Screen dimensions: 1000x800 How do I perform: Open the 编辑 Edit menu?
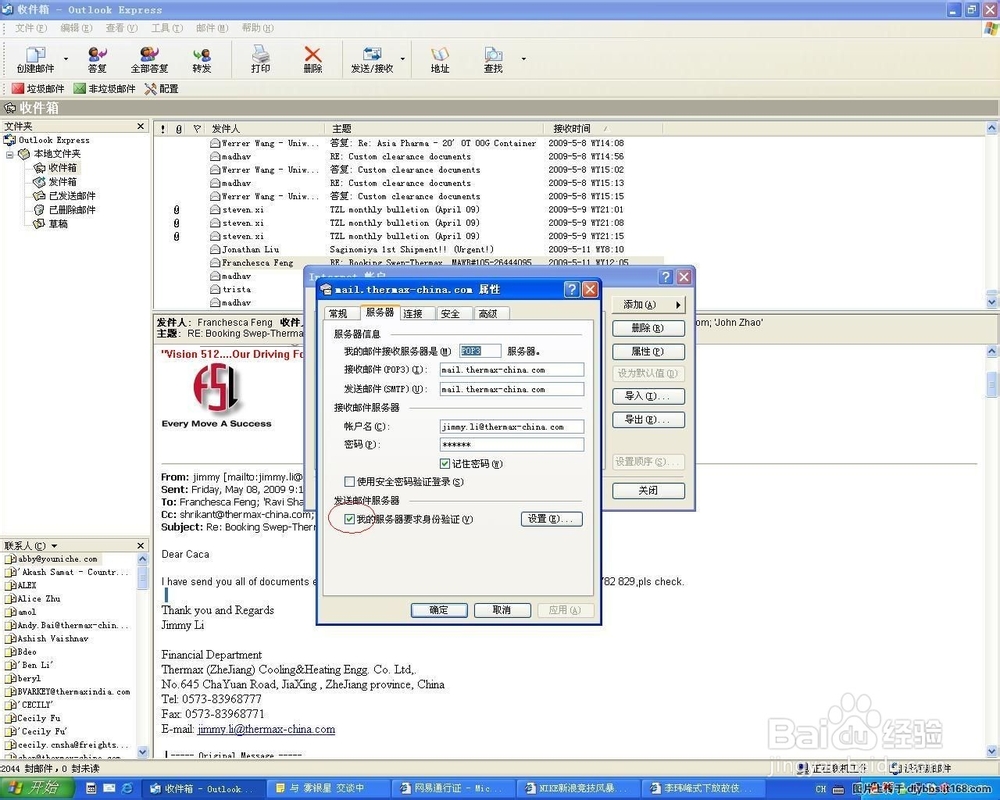[x=76, y=28]
